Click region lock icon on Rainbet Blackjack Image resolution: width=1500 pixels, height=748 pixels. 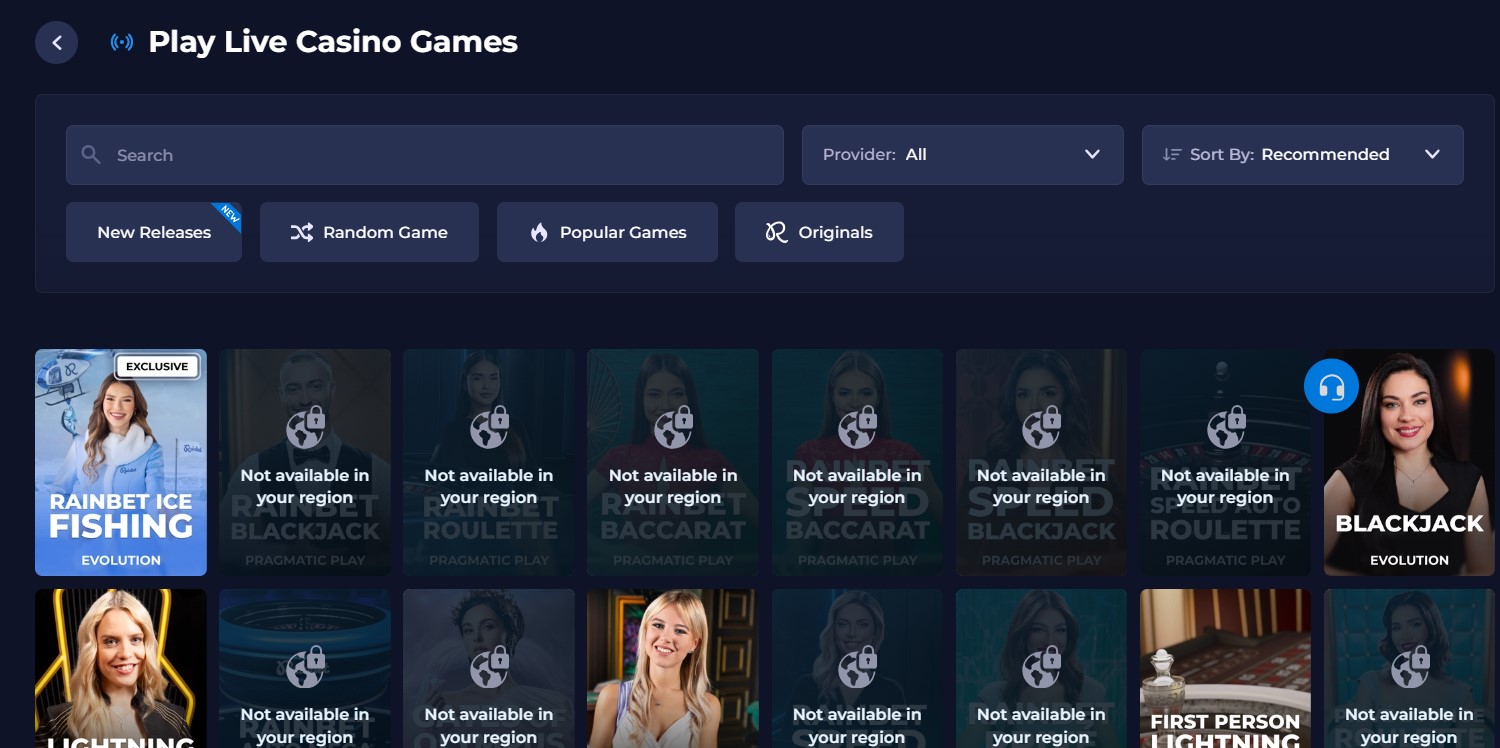305,428
